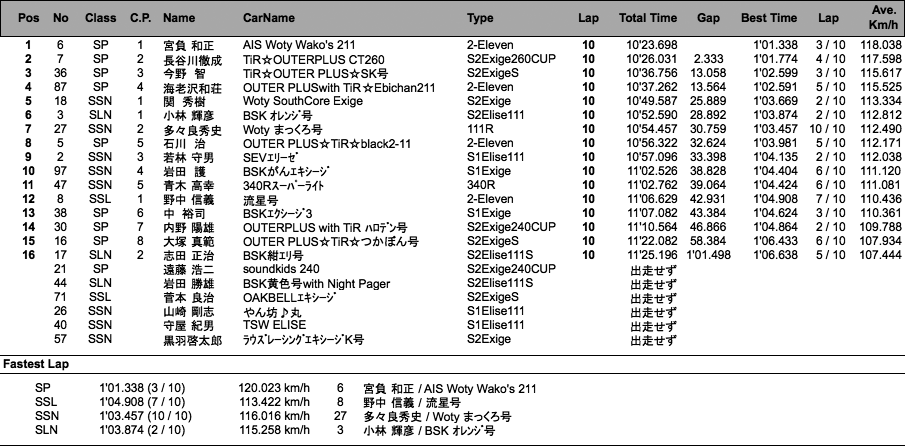Select car name 'ラウズレーシングエキシージK号'
905x446 pixels.
coord(303,340)
